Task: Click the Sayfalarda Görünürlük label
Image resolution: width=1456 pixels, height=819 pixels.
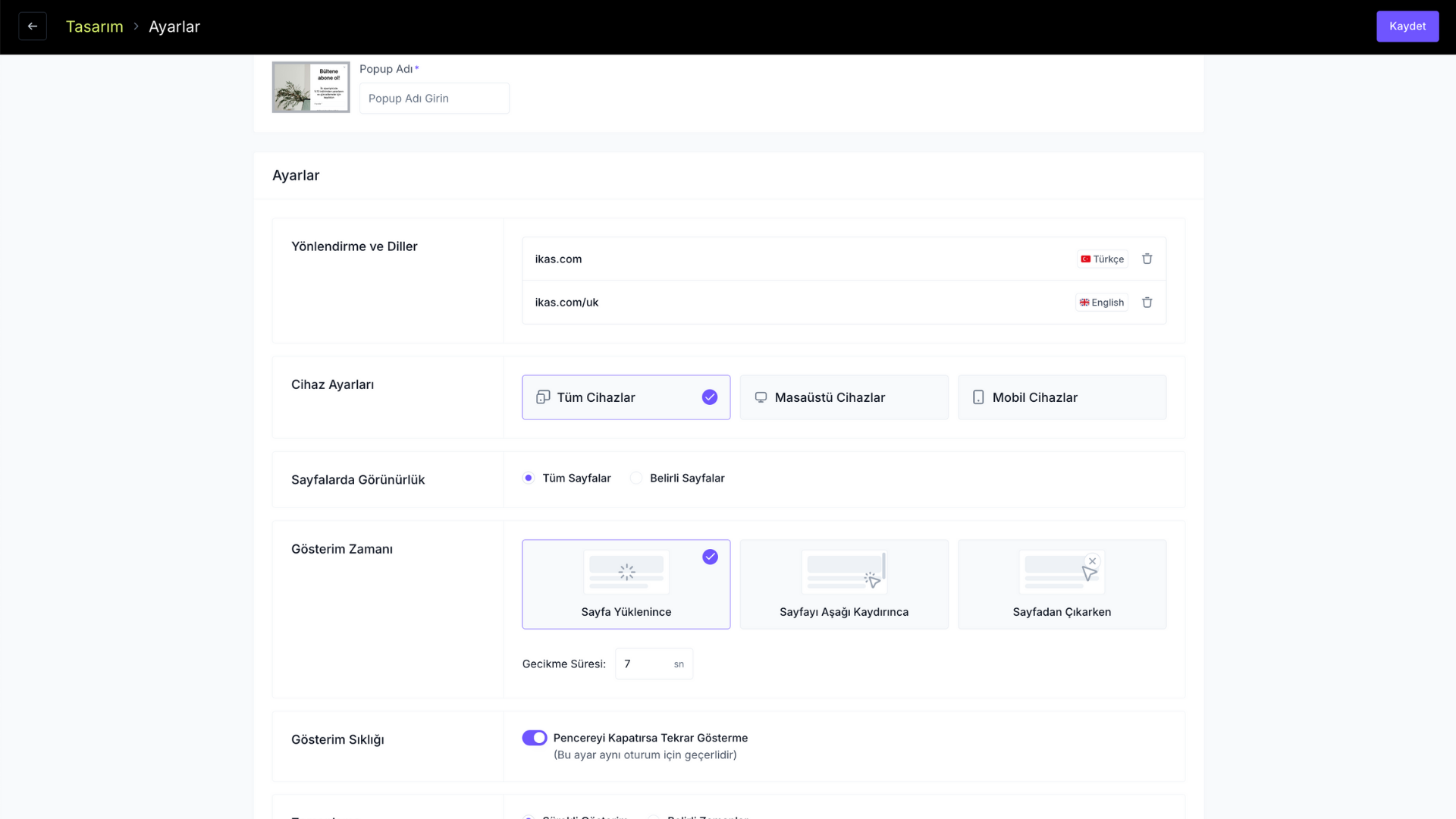Action: point(358,480)
